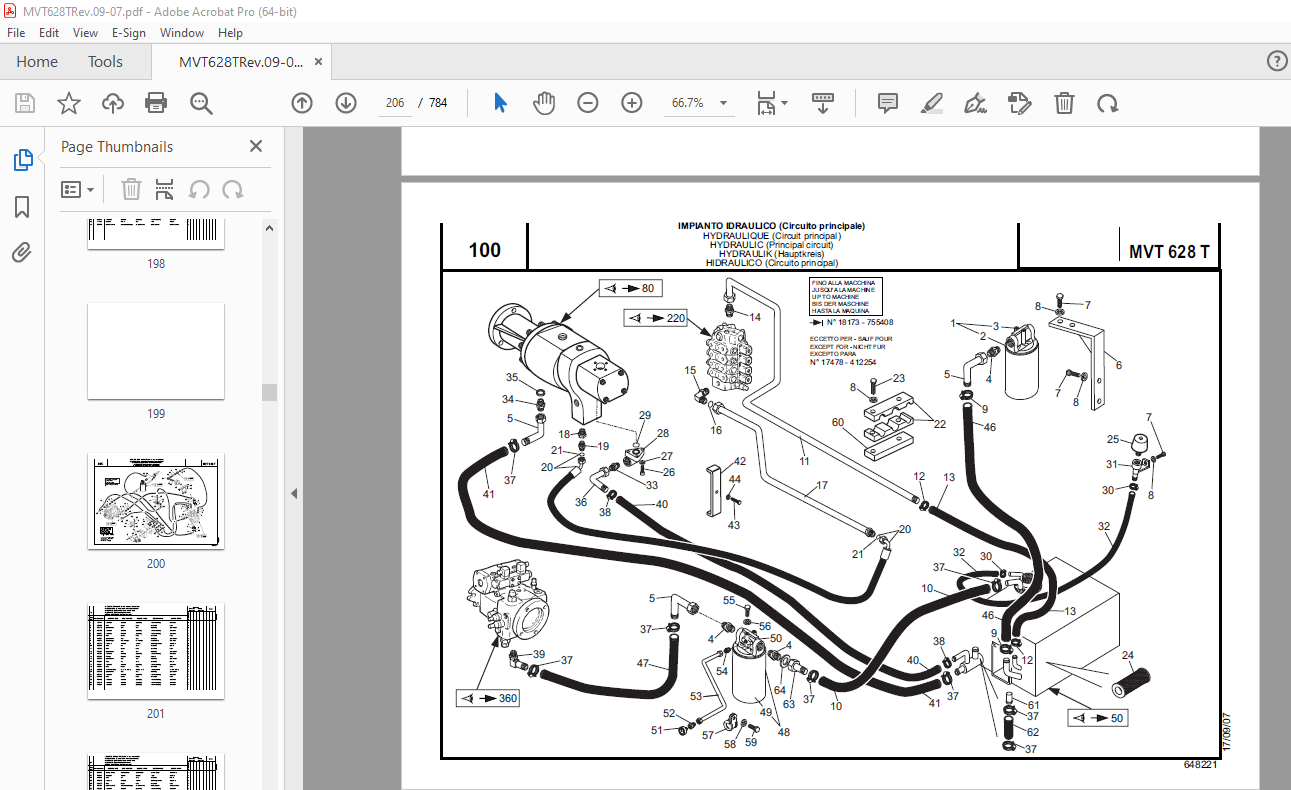The height and width of the screenshot is (790, 1291).
Task: Close the Page Thumbnails panel
Action: 256,146
